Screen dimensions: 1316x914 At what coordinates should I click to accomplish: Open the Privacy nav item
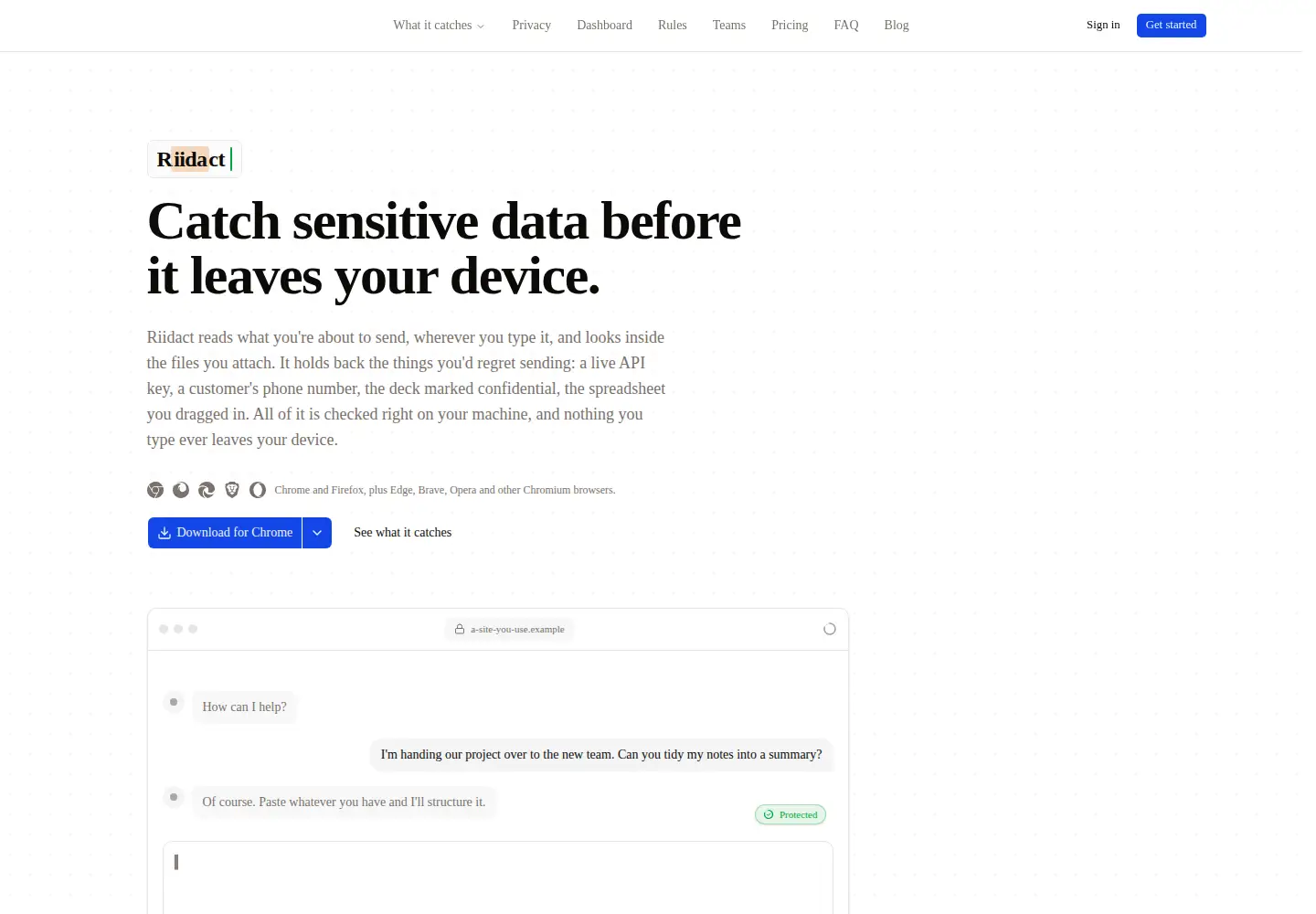click(532, 26)
